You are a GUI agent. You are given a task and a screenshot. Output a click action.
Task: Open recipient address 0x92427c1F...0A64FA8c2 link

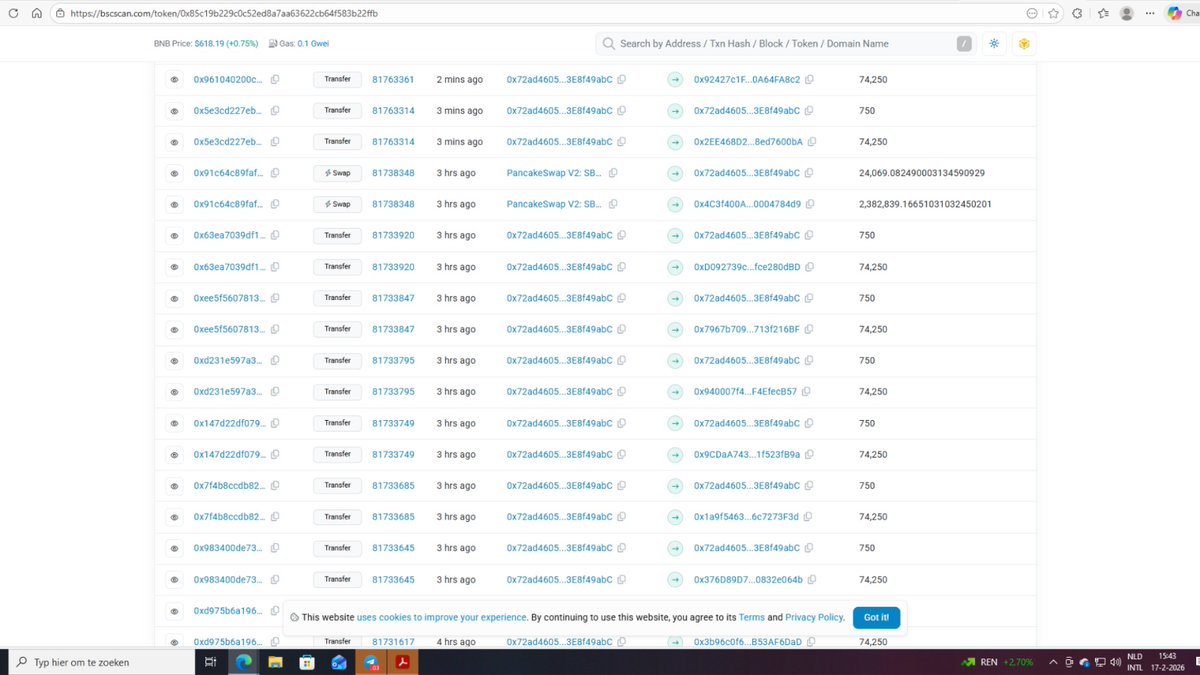click(747, 79)
